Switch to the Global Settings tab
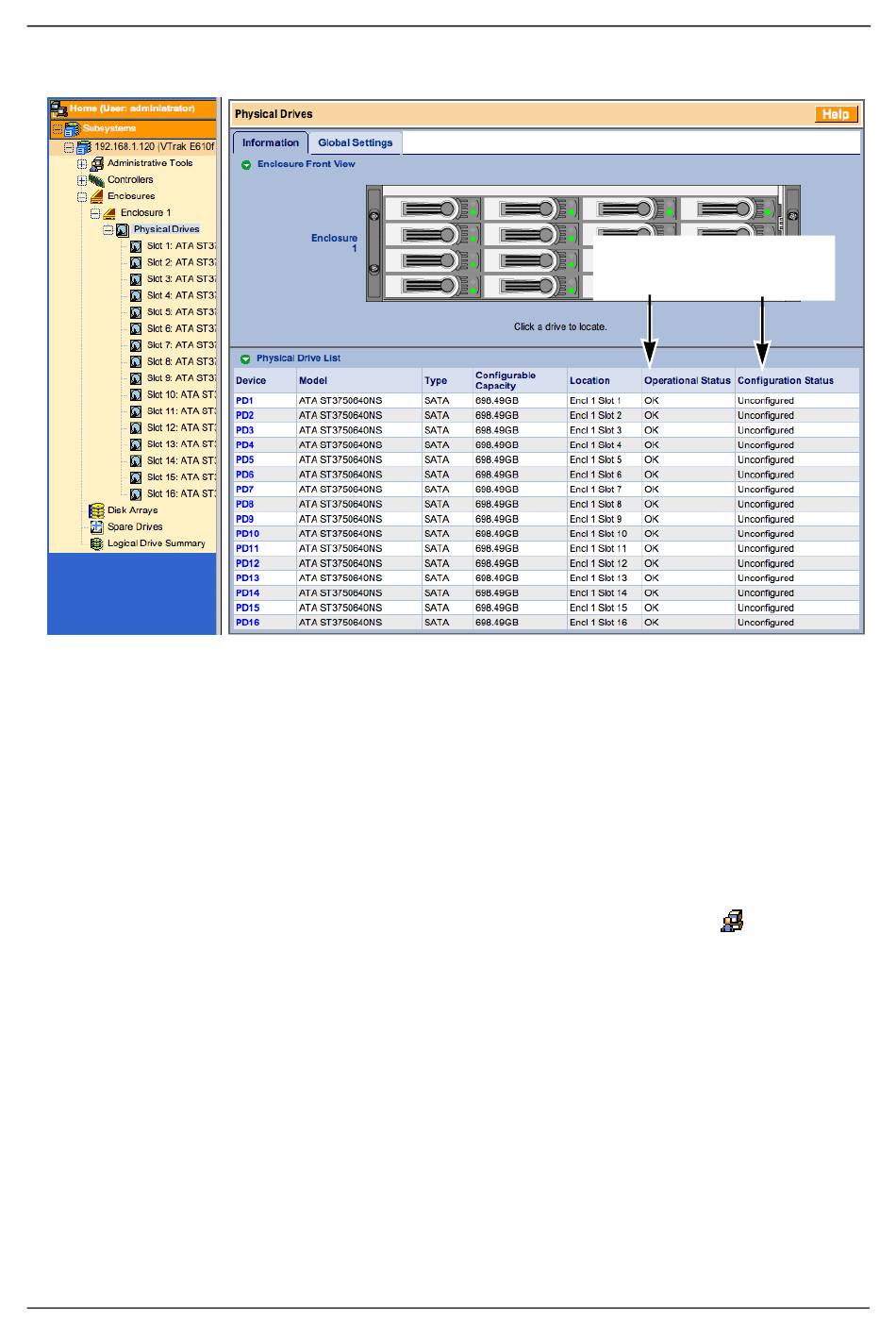The image size is (896, 1334). (x=355, y=143)
